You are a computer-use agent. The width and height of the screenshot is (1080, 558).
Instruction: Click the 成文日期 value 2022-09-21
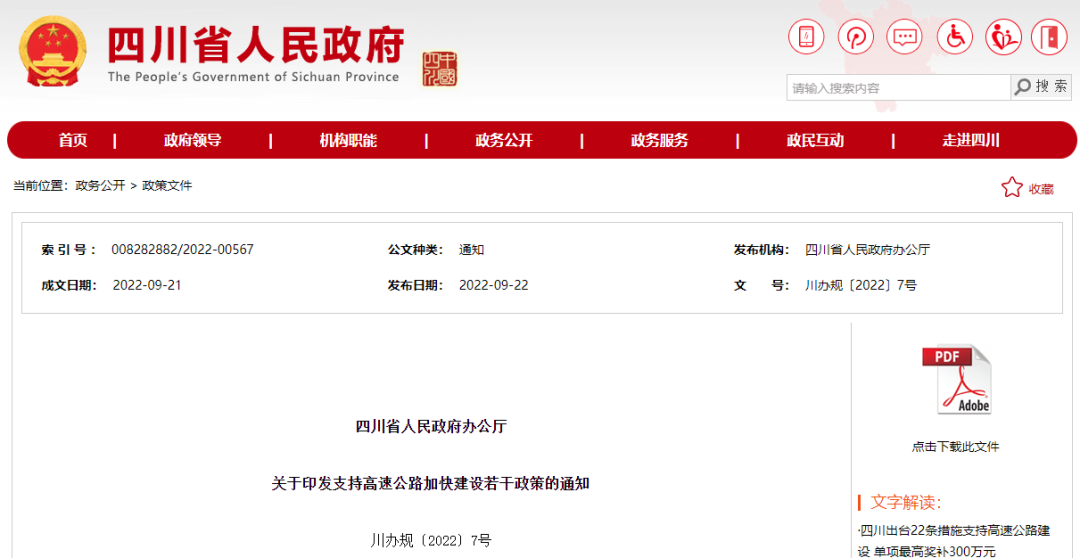point(147,285)
